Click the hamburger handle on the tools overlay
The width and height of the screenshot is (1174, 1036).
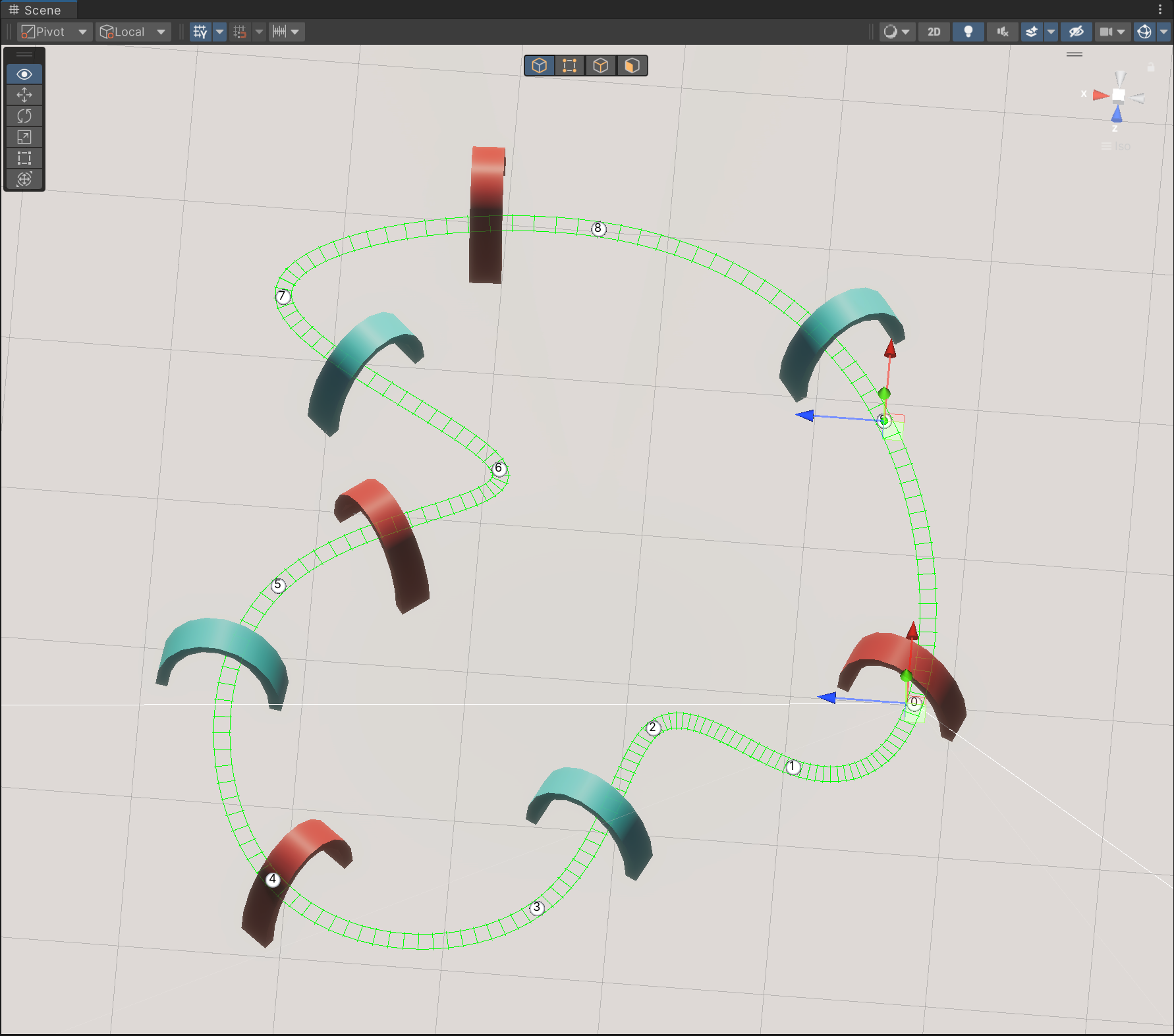click(24, 54)
